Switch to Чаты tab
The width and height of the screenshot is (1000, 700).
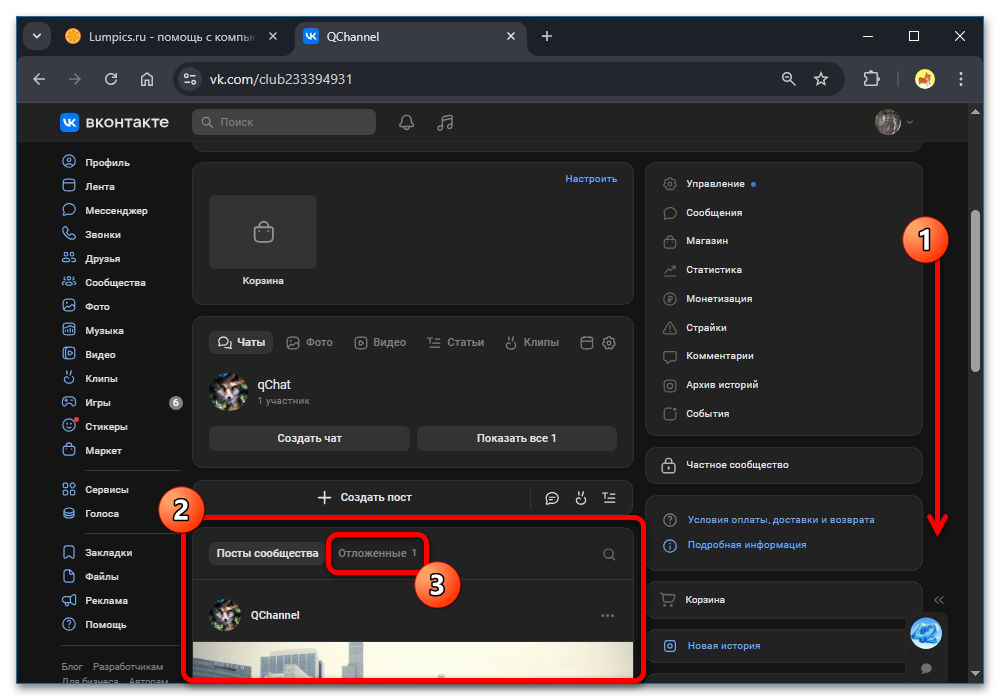coord(241,343)
